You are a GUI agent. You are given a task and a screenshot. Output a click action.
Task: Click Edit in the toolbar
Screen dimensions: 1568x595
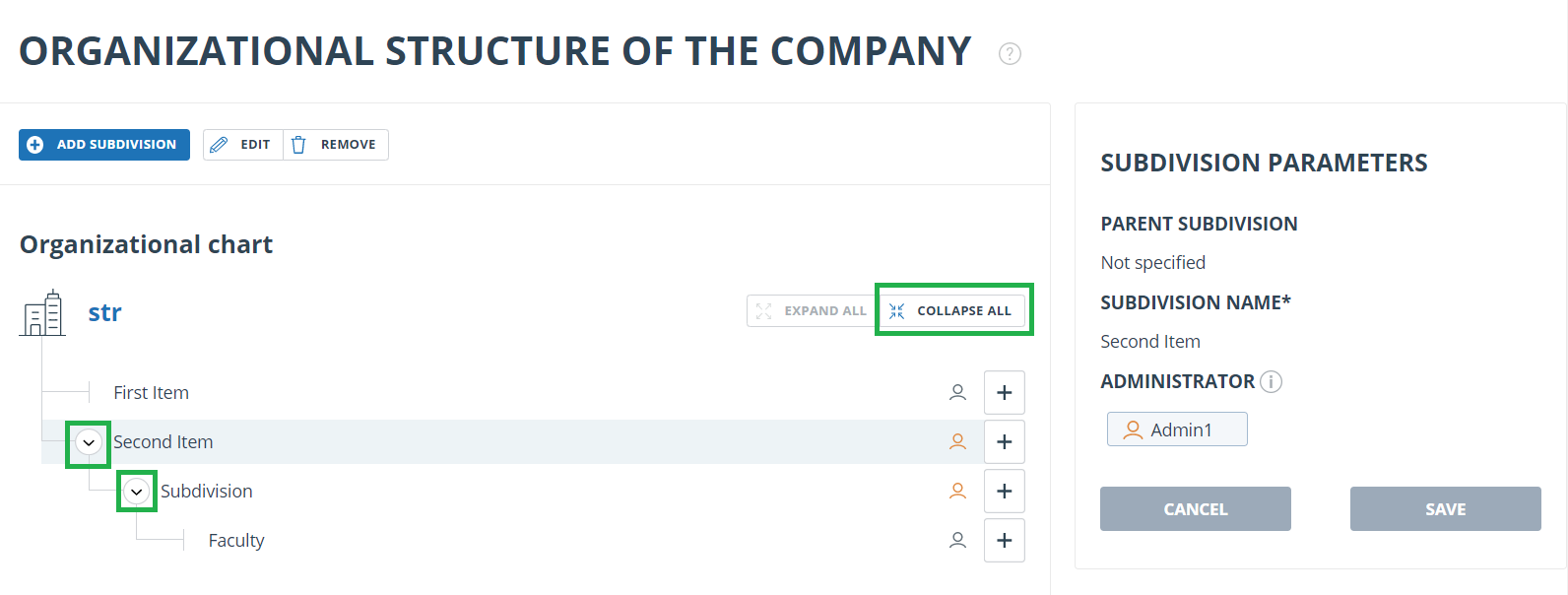click(242, 144)
